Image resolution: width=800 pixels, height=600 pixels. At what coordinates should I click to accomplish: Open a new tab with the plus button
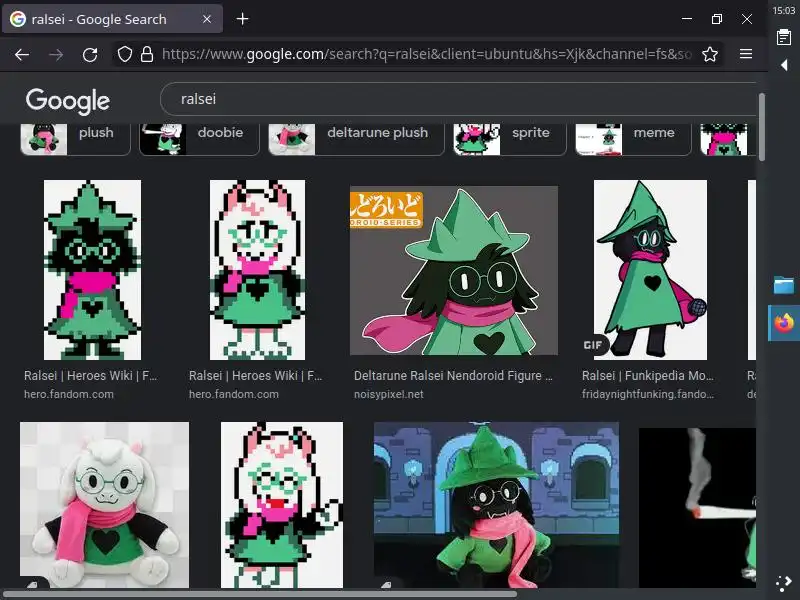pos(242,19)
